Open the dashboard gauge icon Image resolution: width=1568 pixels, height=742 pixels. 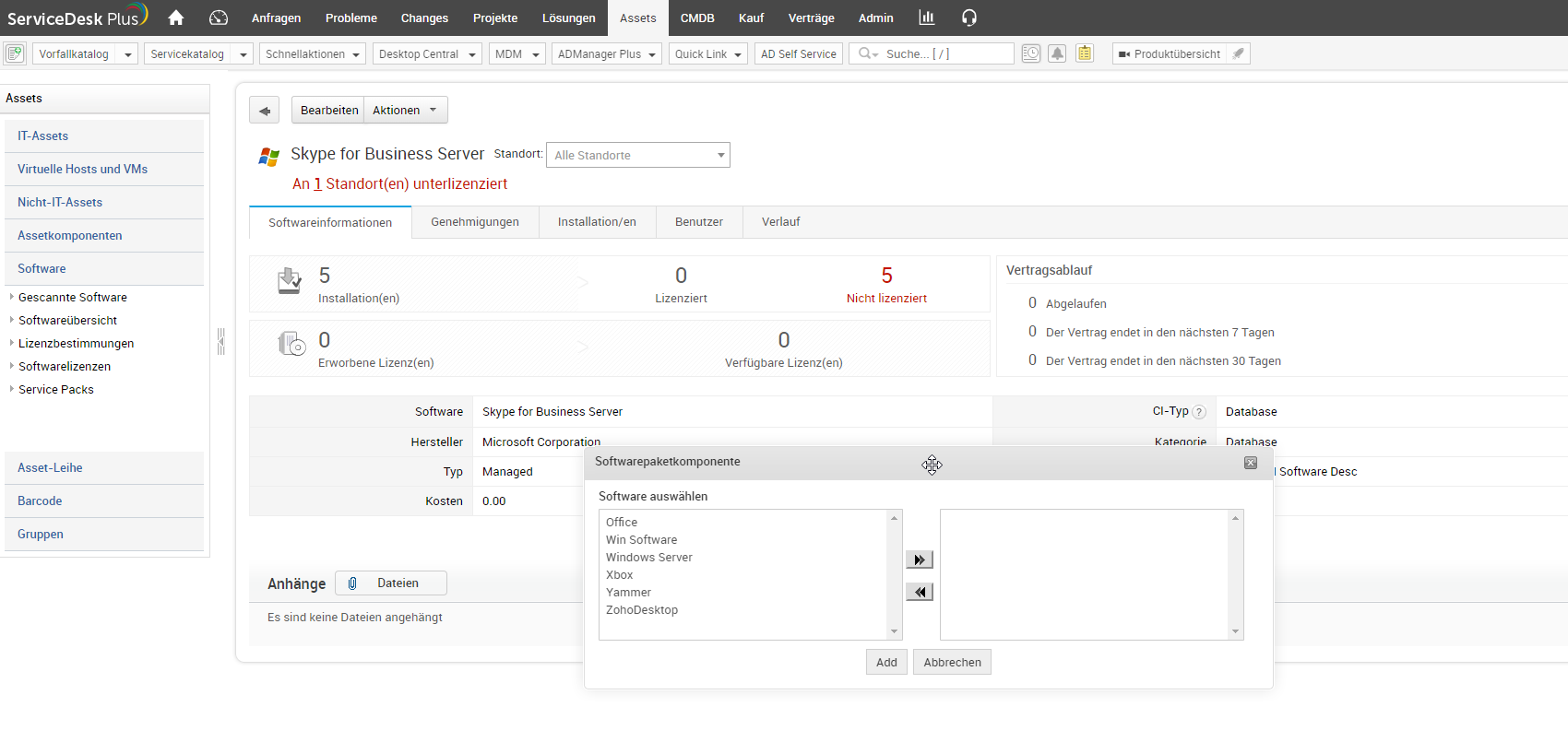(x=219, y=18)
